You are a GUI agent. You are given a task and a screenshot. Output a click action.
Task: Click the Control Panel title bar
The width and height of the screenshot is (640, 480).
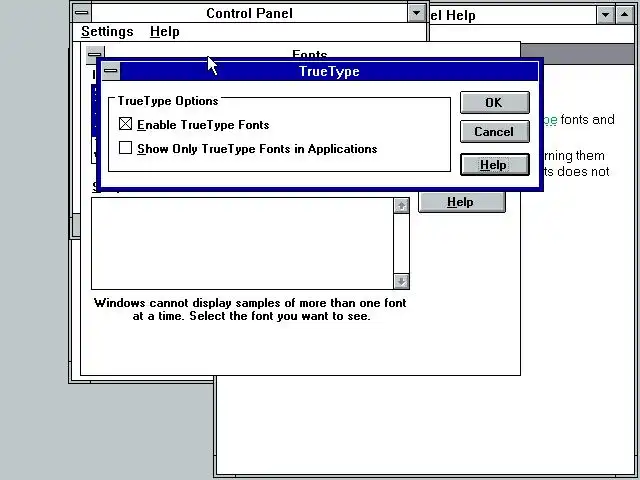tap(249, 13)
